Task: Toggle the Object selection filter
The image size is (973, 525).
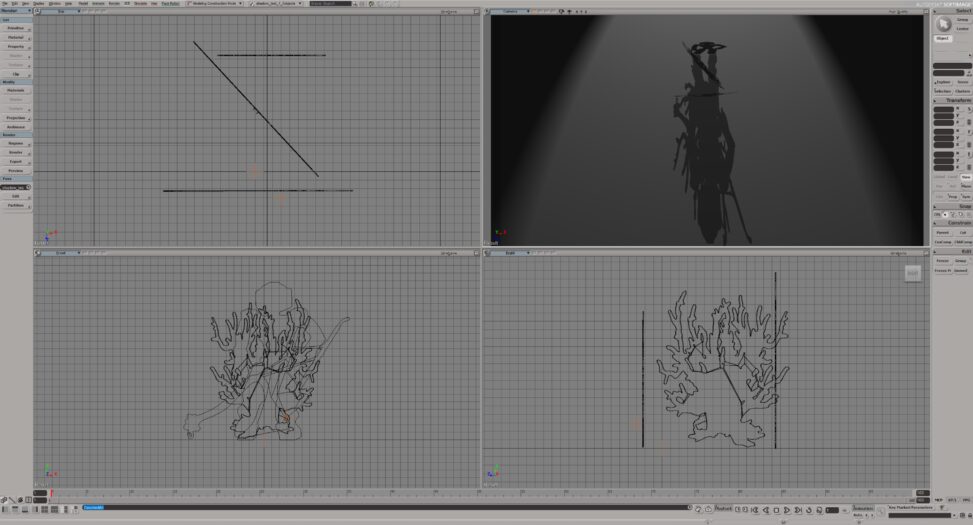Action: click(x=943, y=38)
